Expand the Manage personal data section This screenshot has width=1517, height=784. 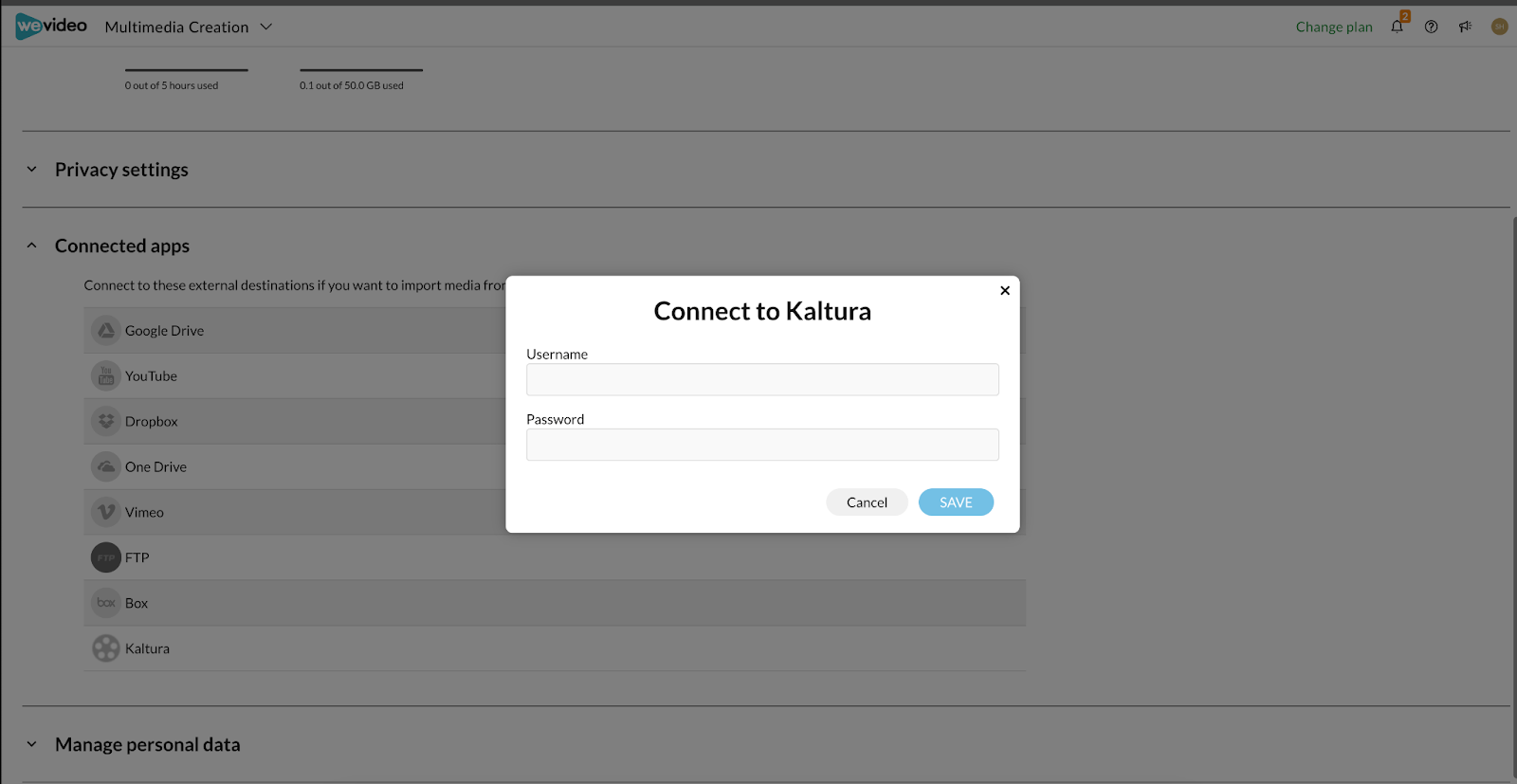31,744
